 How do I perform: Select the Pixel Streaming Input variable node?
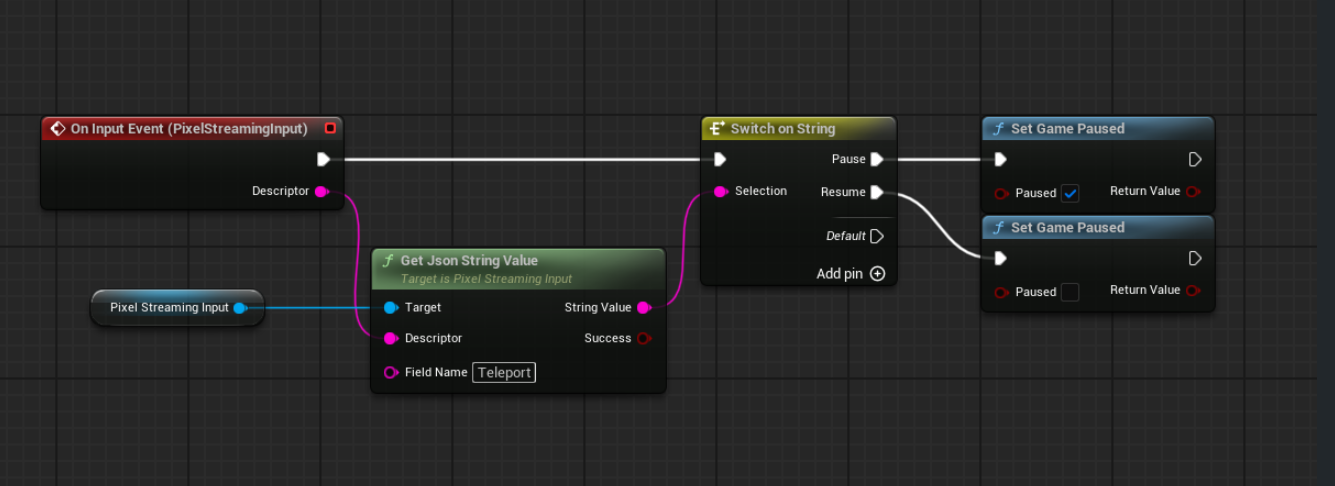tap(168, 308)
